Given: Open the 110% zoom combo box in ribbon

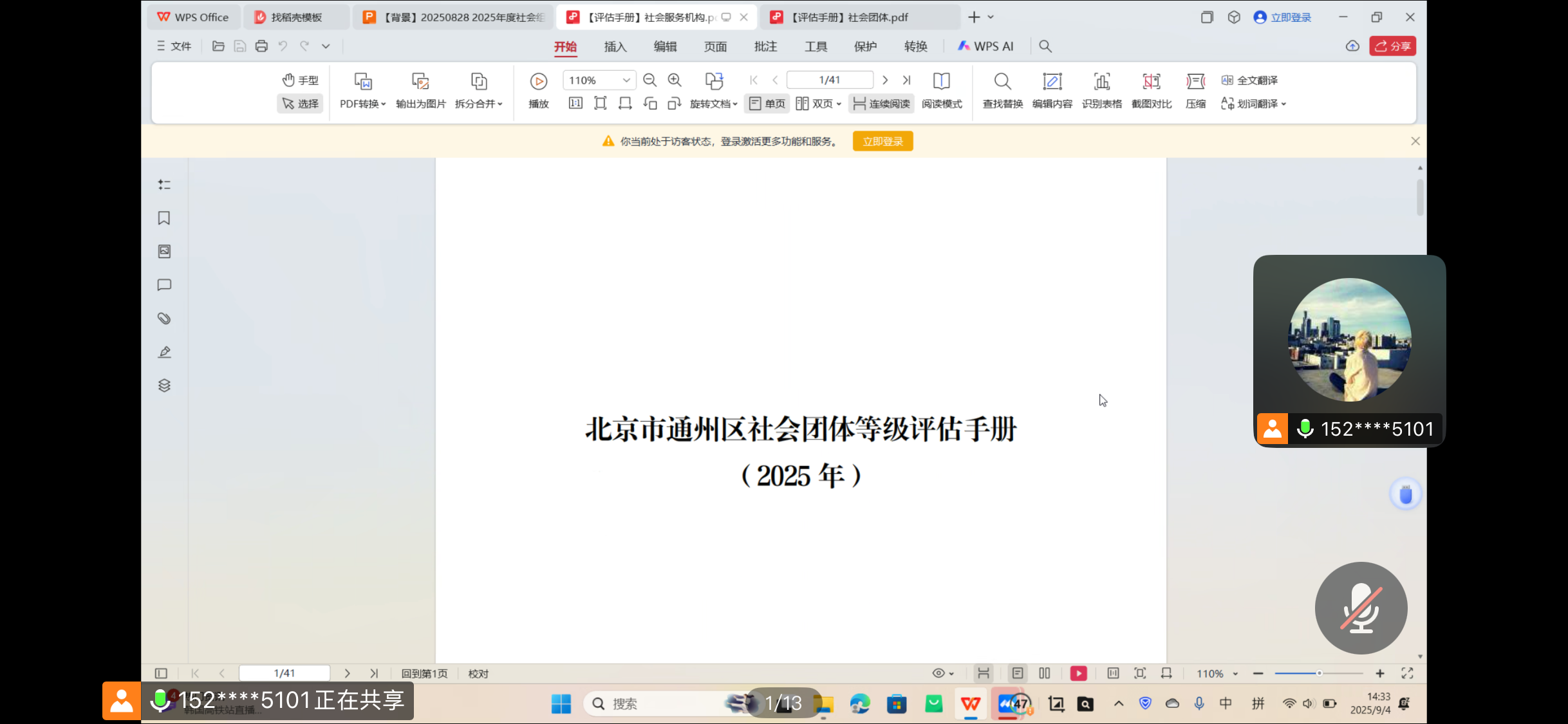Looking at the screenshot, I should click(x=599, y=80).
